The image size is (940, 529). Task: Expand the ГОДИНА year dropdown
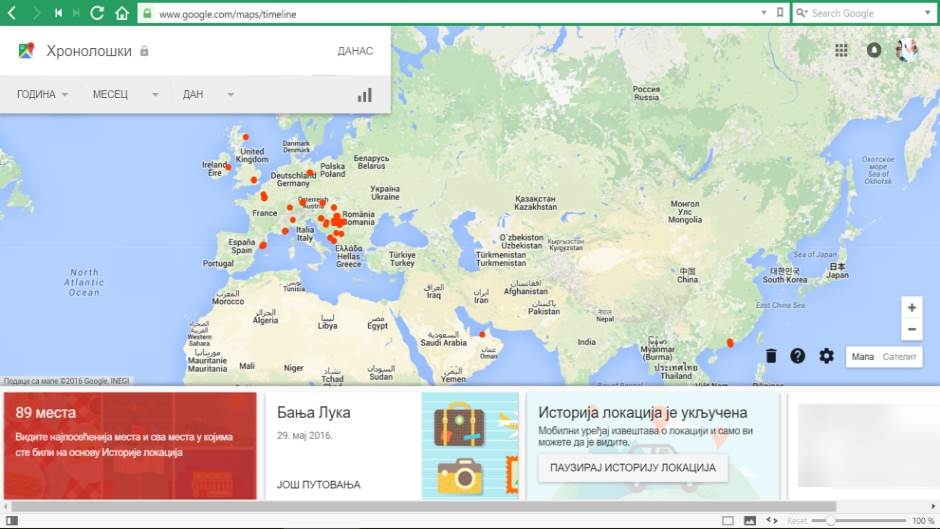(43, 94)
